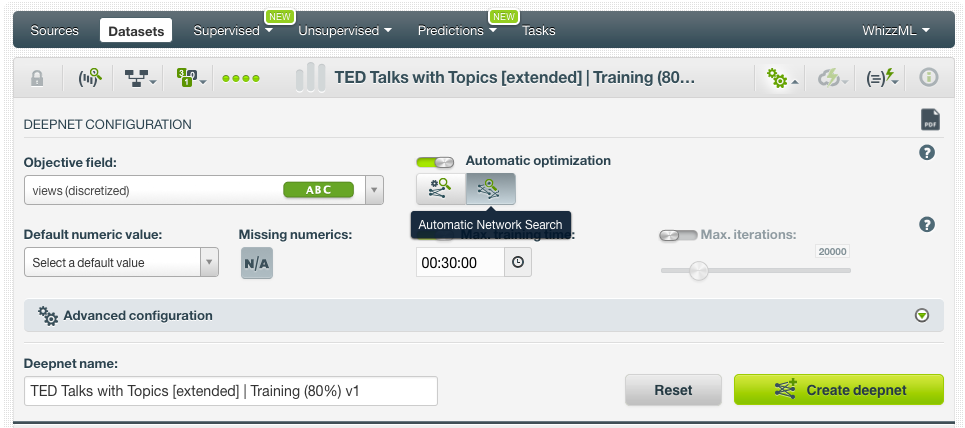Click the lock privacy icon
The width and height of the screenshot is (965, 428).
coord(37,78)
